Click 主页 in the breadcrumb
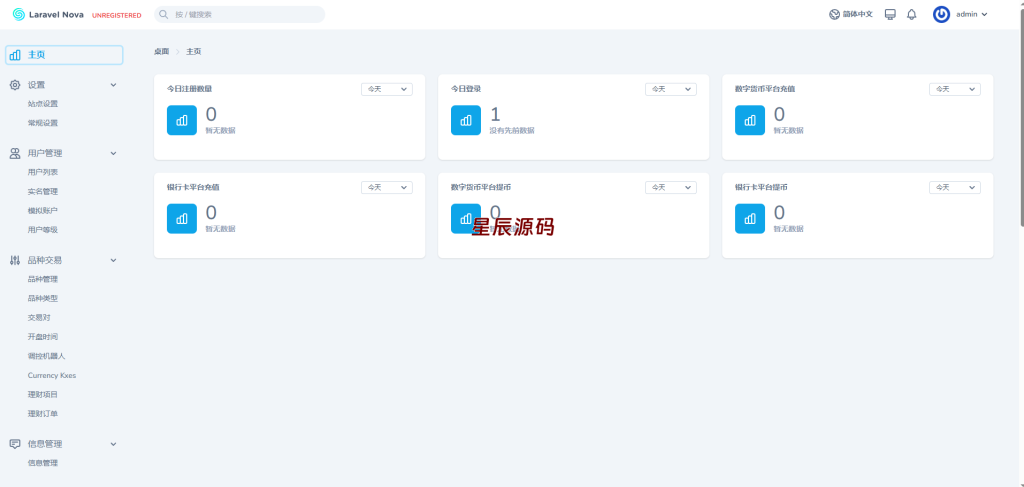Viewport: 1024px width, 487px height. coord(194,52)
